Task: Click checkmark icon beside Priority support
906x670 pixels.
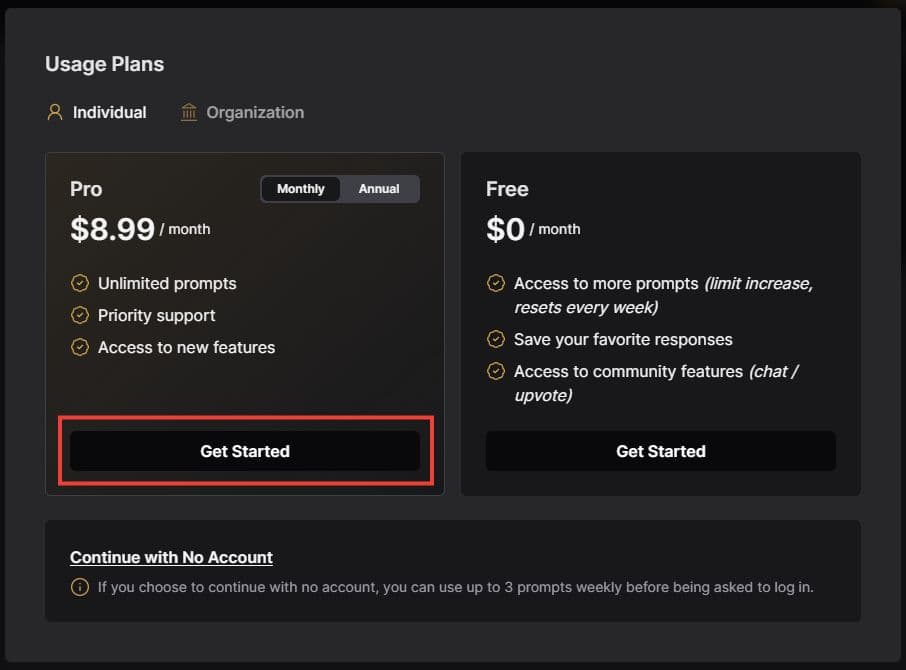Action: pyautogui.click(x=80, y=315)
